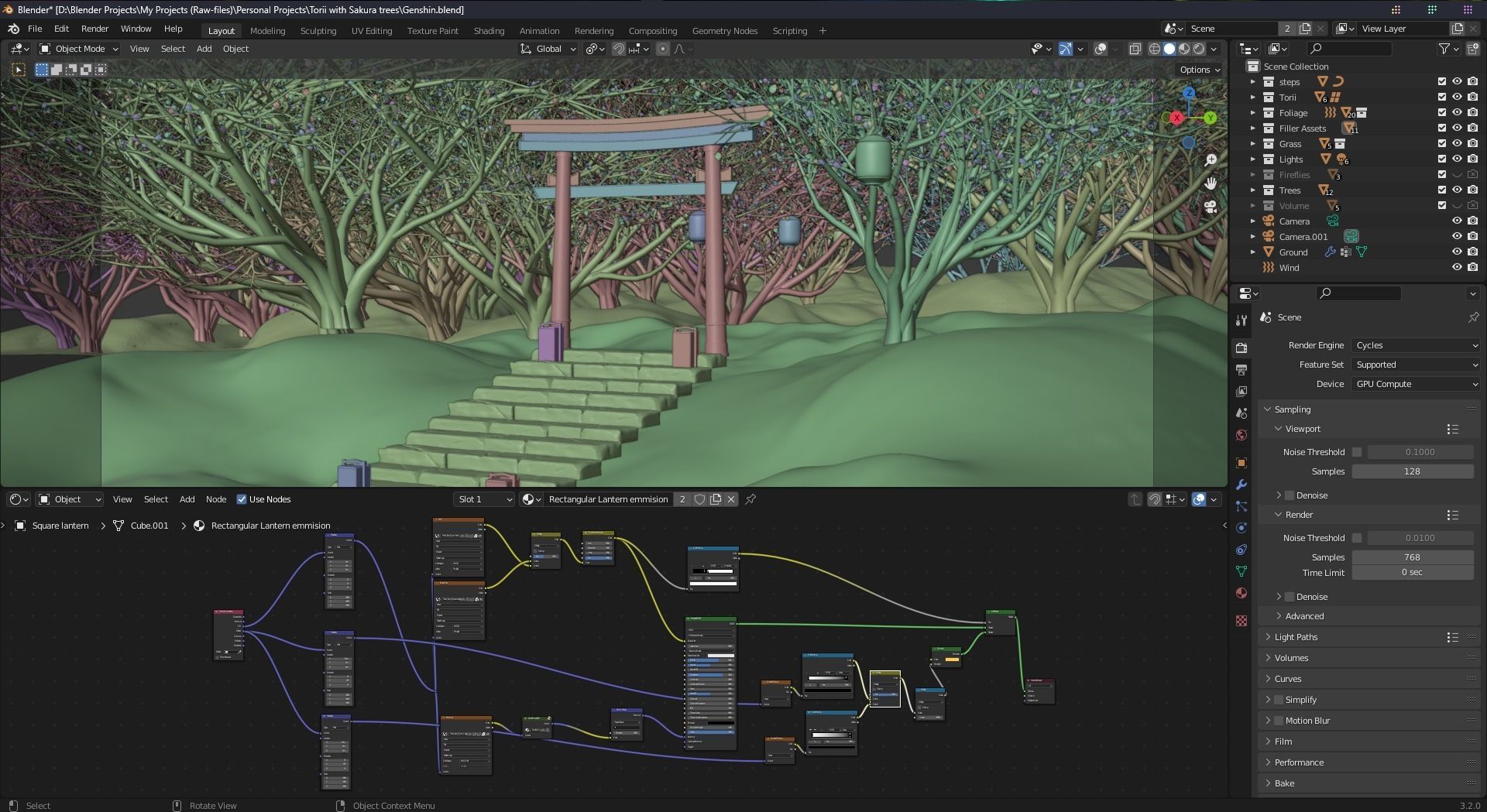
Task: Click the Blender logo menu icon
Action: pyautogui.click(x=13, y=29)
